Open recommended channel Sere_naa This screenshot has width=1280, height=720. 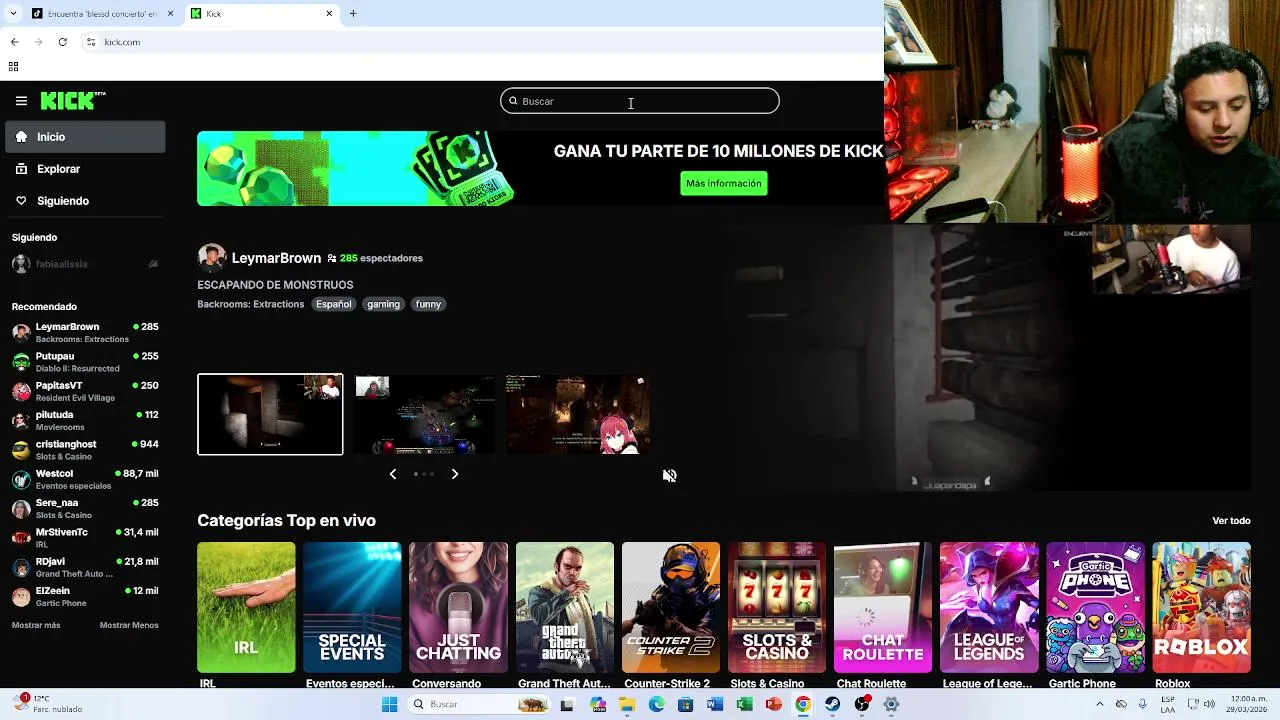point(85,508)
